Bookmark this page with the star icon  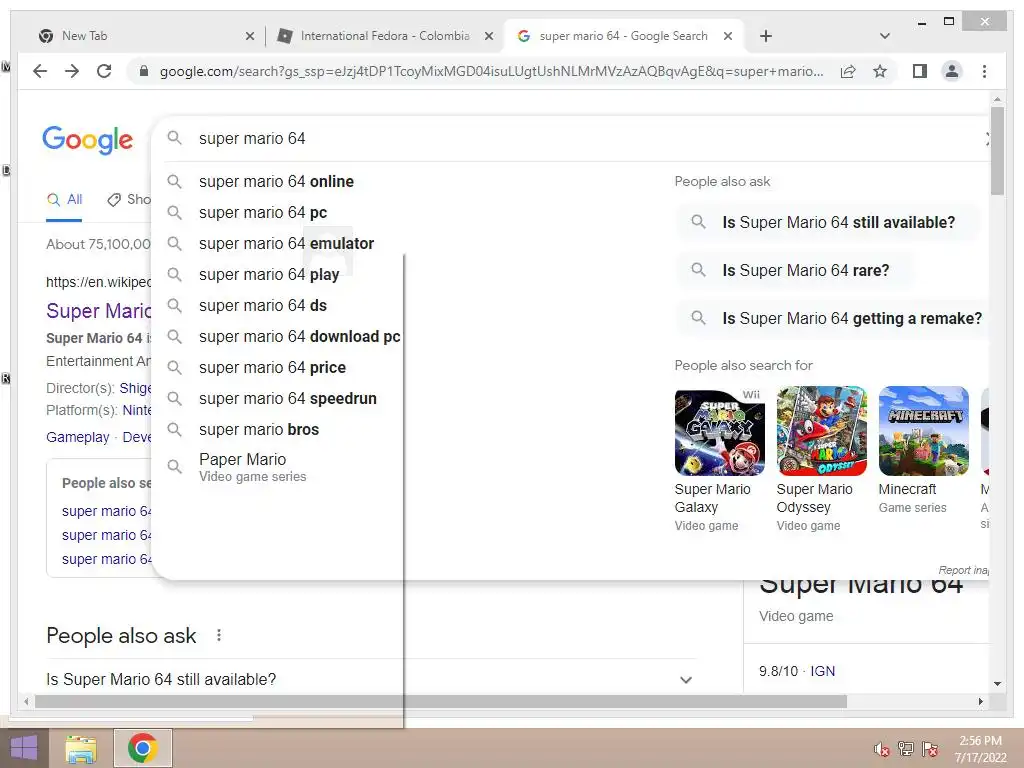[880, 71]
